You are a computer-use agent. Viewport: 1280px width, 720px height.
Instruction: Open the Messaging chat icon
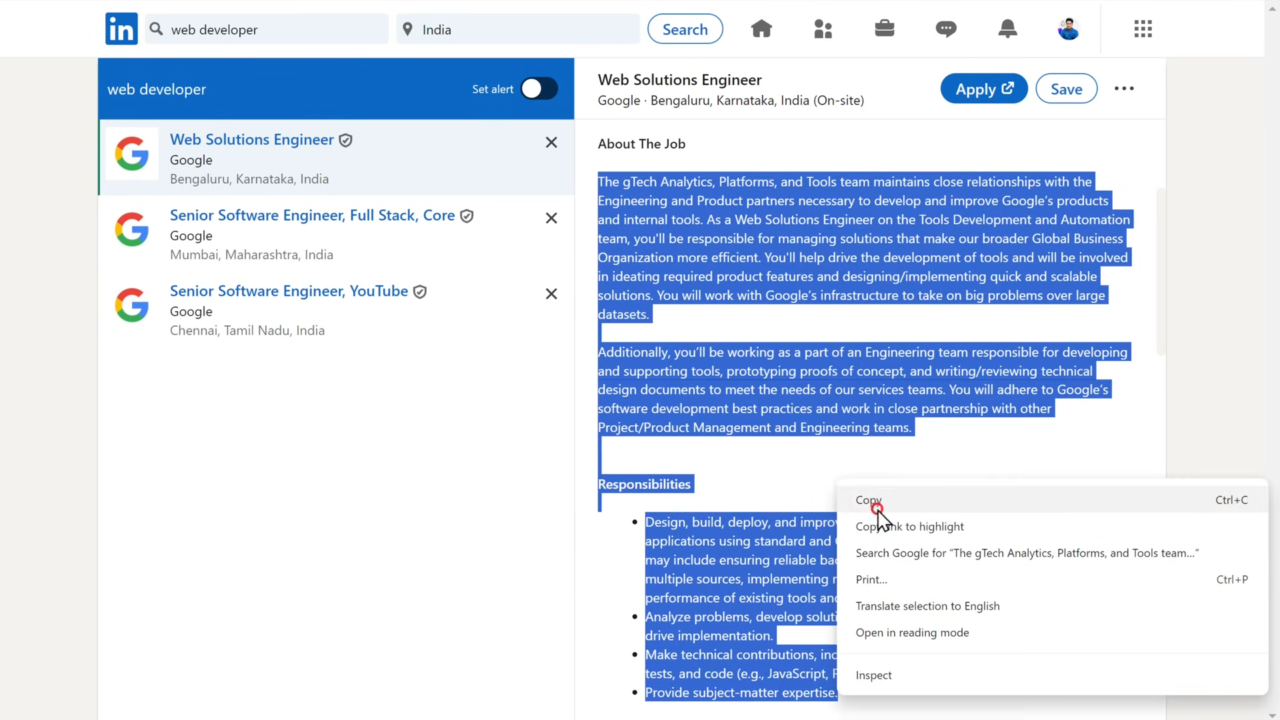(x=946, y=29)
